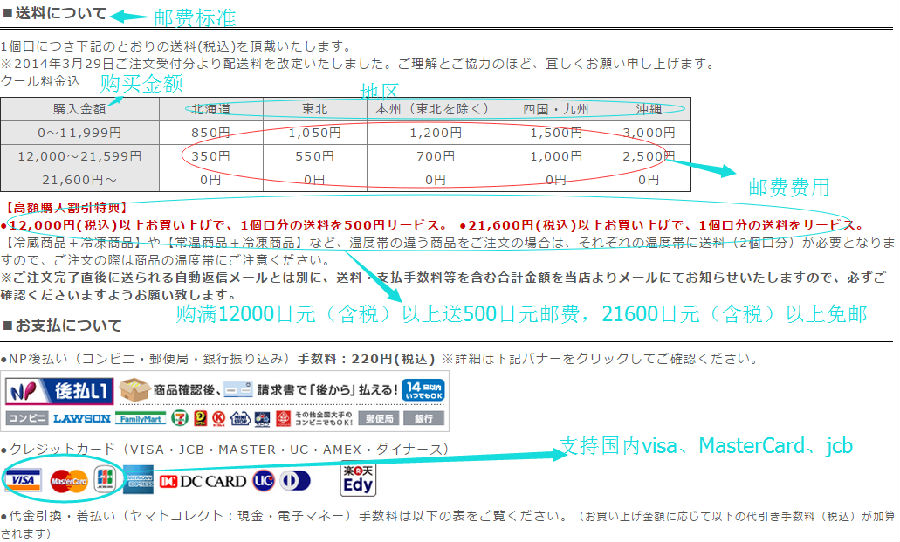Click the UC card round logo
Image resolution: width=900 pixels, height=542 pixels.
[263, 480]
